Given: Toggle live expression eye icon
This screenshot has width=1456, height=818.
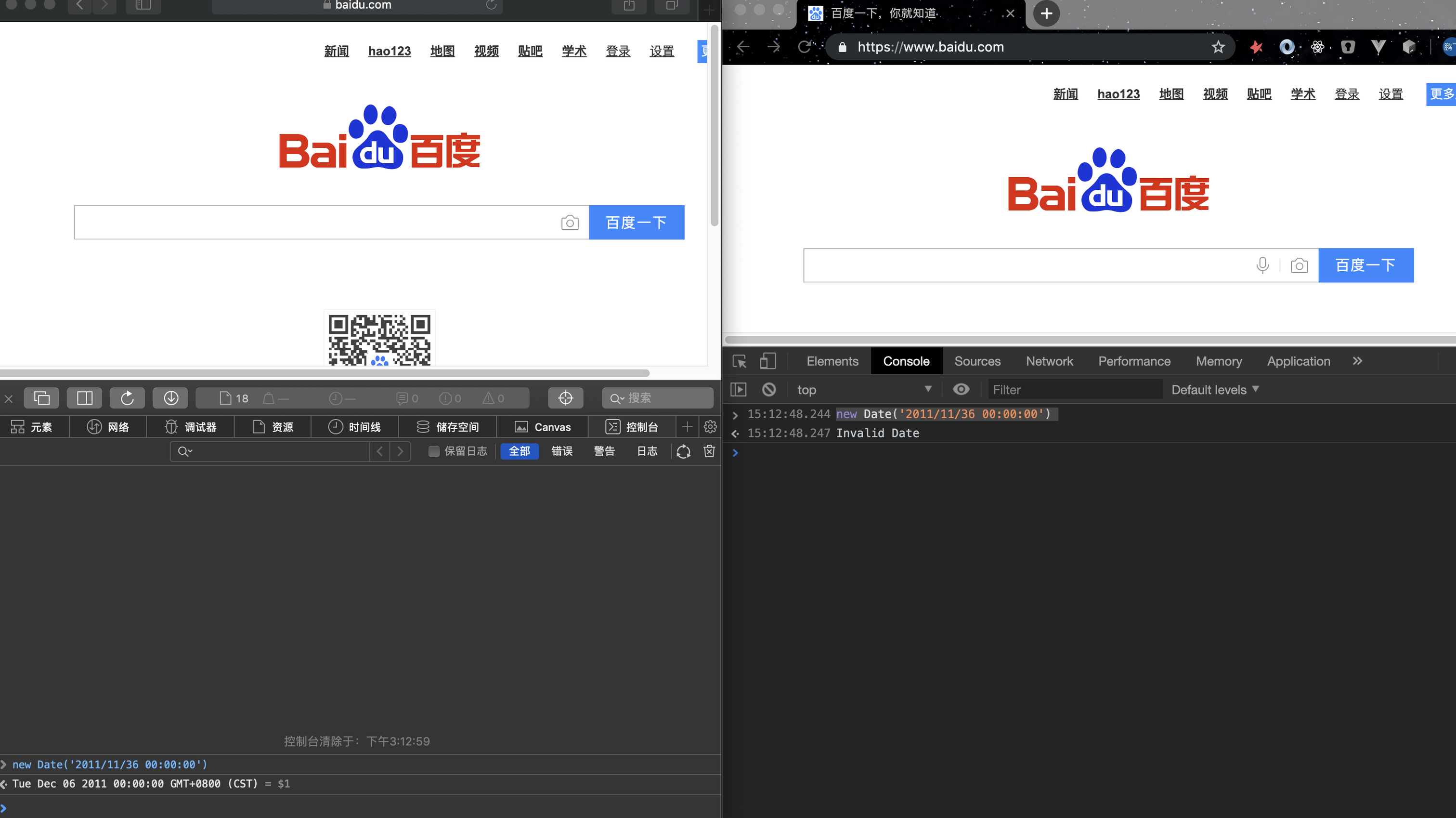Looking at the screenshot, I should [x=961, y=389].
